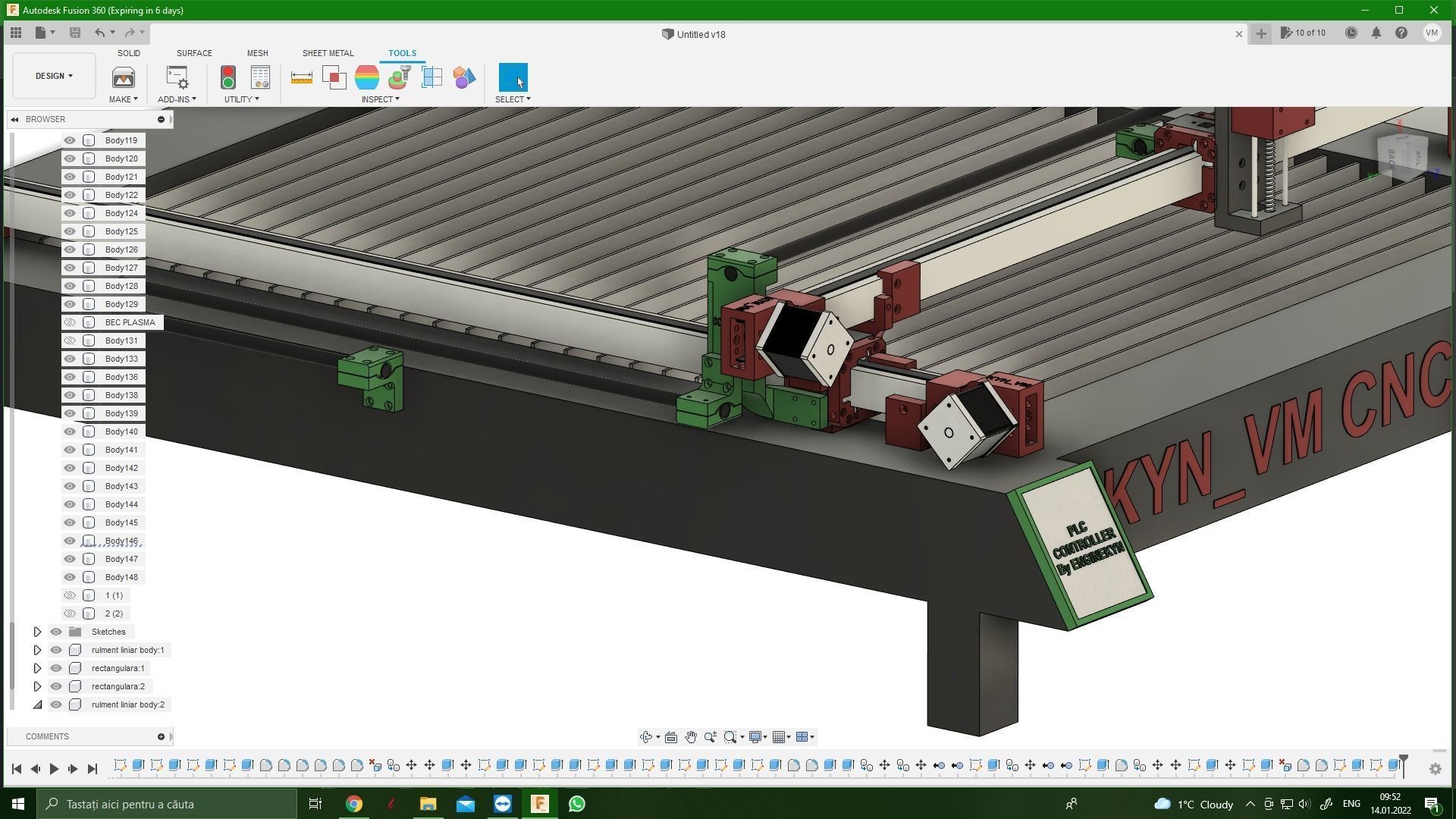This screenshot has height=819, width=1456.
Task: Click the 3D Print make icon
Action: pyautogui.click(x=123, y=77)
